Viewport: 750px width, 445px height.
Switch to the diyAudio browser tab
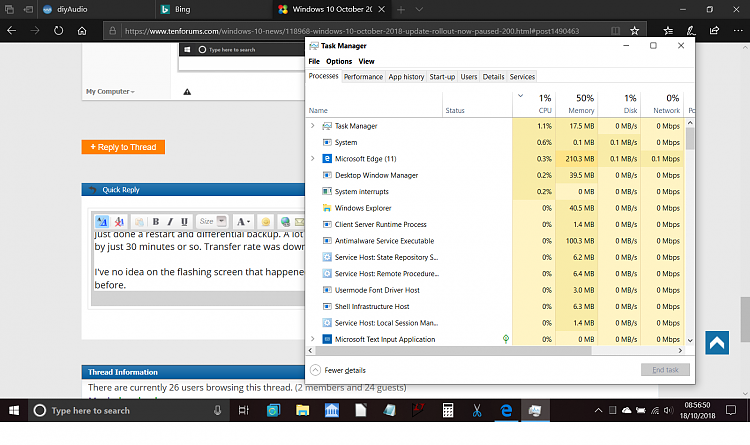[96, 9]
